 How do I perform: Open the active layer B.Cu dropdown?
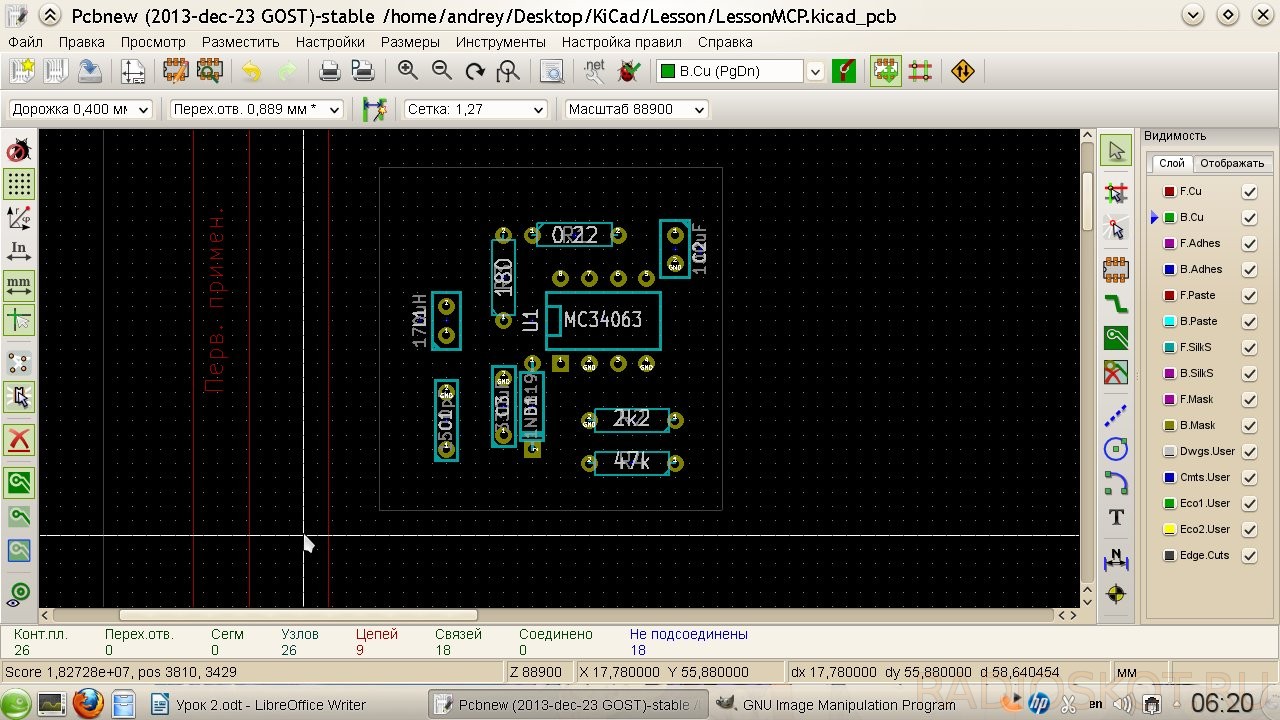740,71
